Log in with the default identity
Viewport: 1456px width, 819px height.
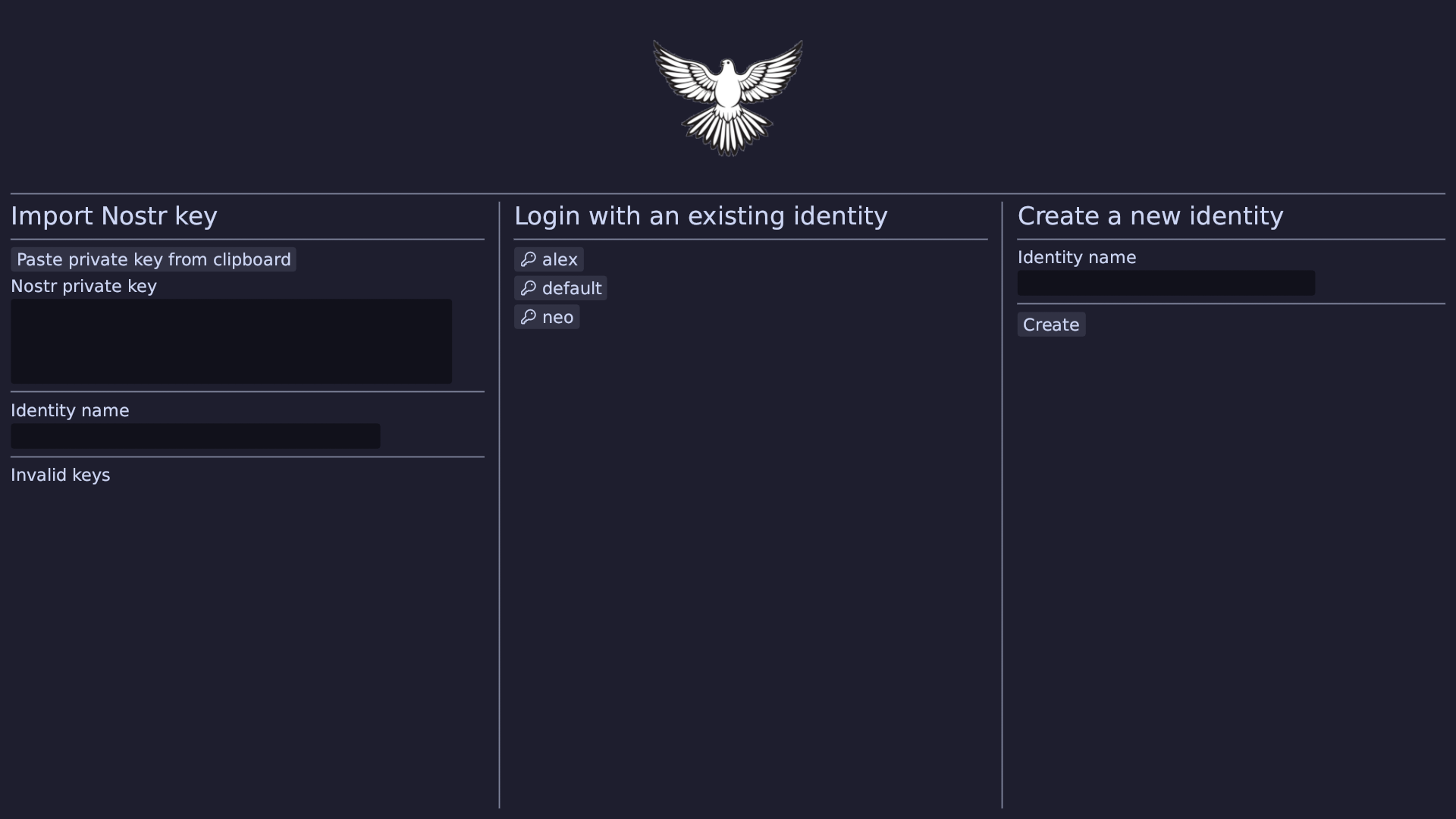pos(560,288)
